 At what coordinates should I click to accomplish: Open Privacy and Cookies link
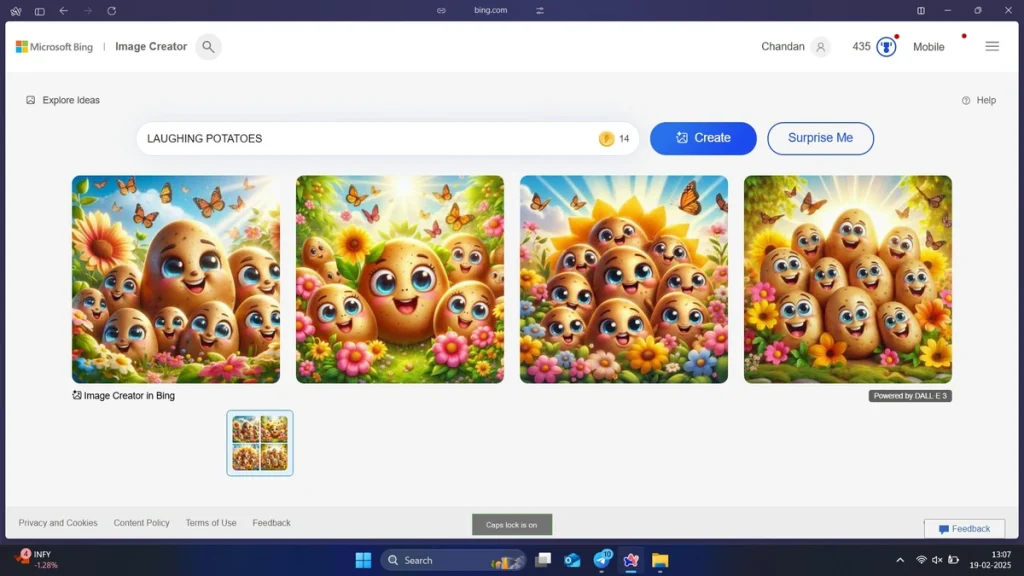tap(58, 522)
